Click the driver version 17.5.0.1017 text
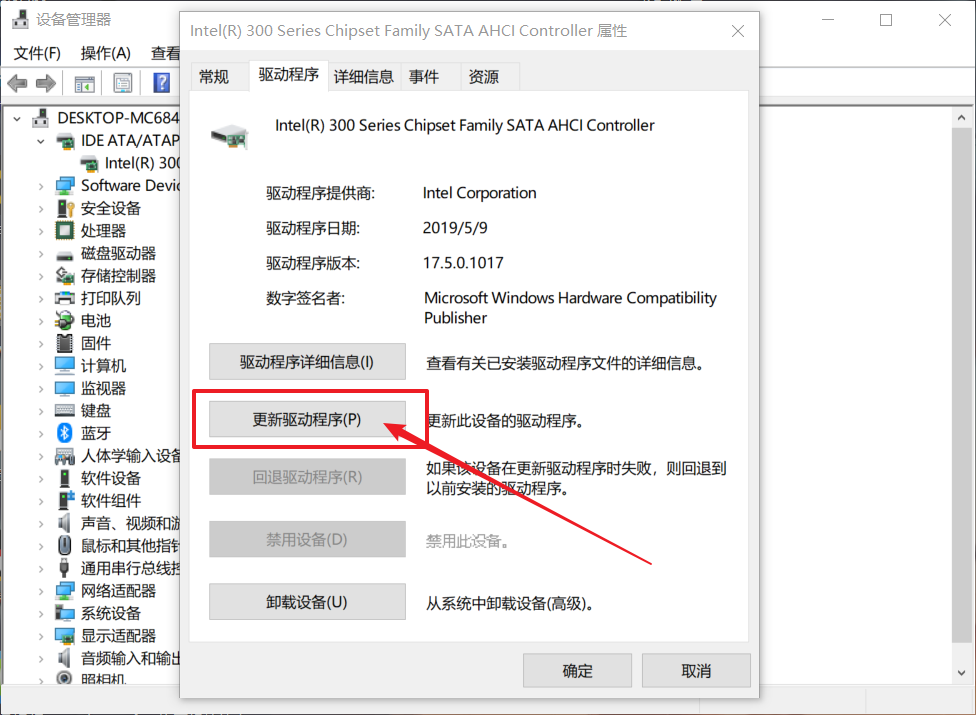The image size is (976, 715). click(x=463, y=263)
